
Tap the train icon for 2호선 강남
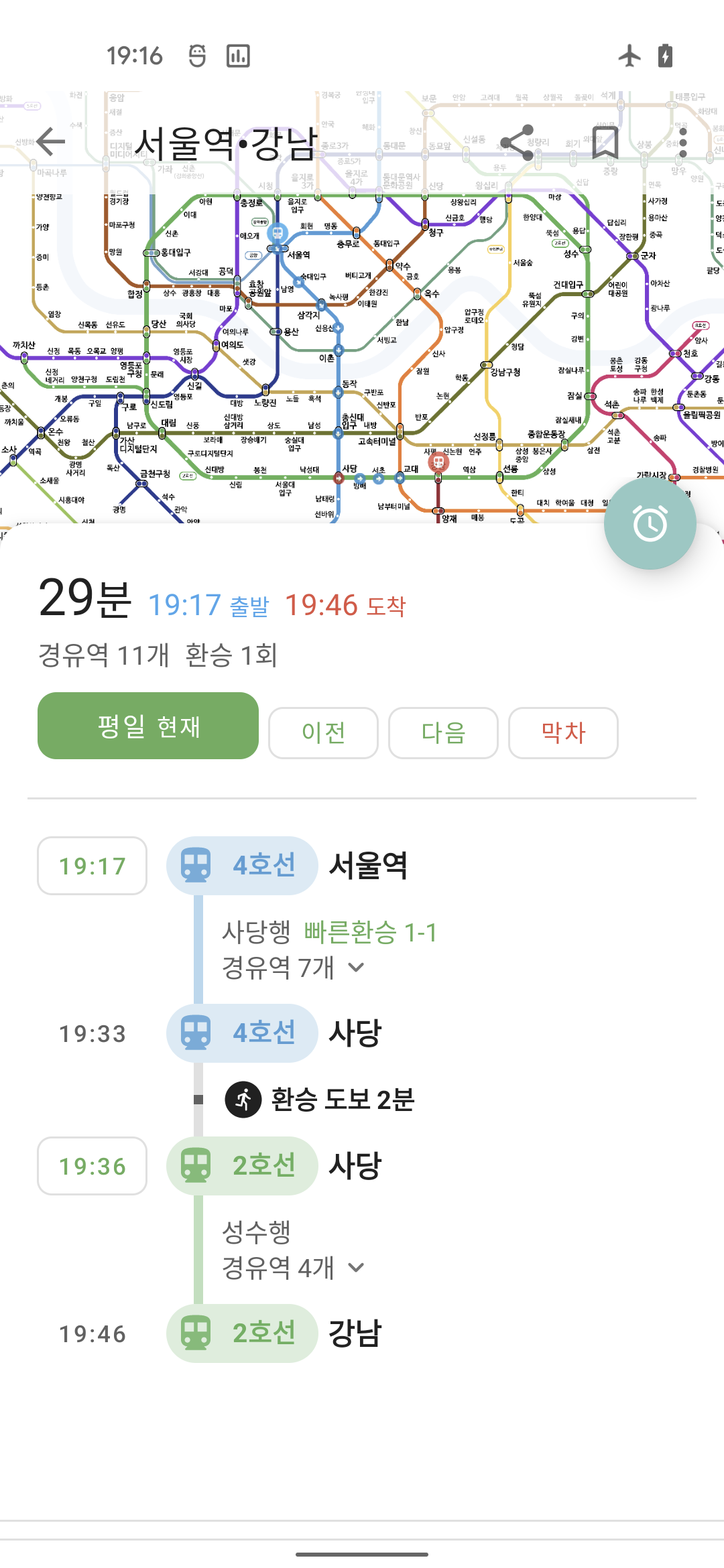click(196, 1333)
